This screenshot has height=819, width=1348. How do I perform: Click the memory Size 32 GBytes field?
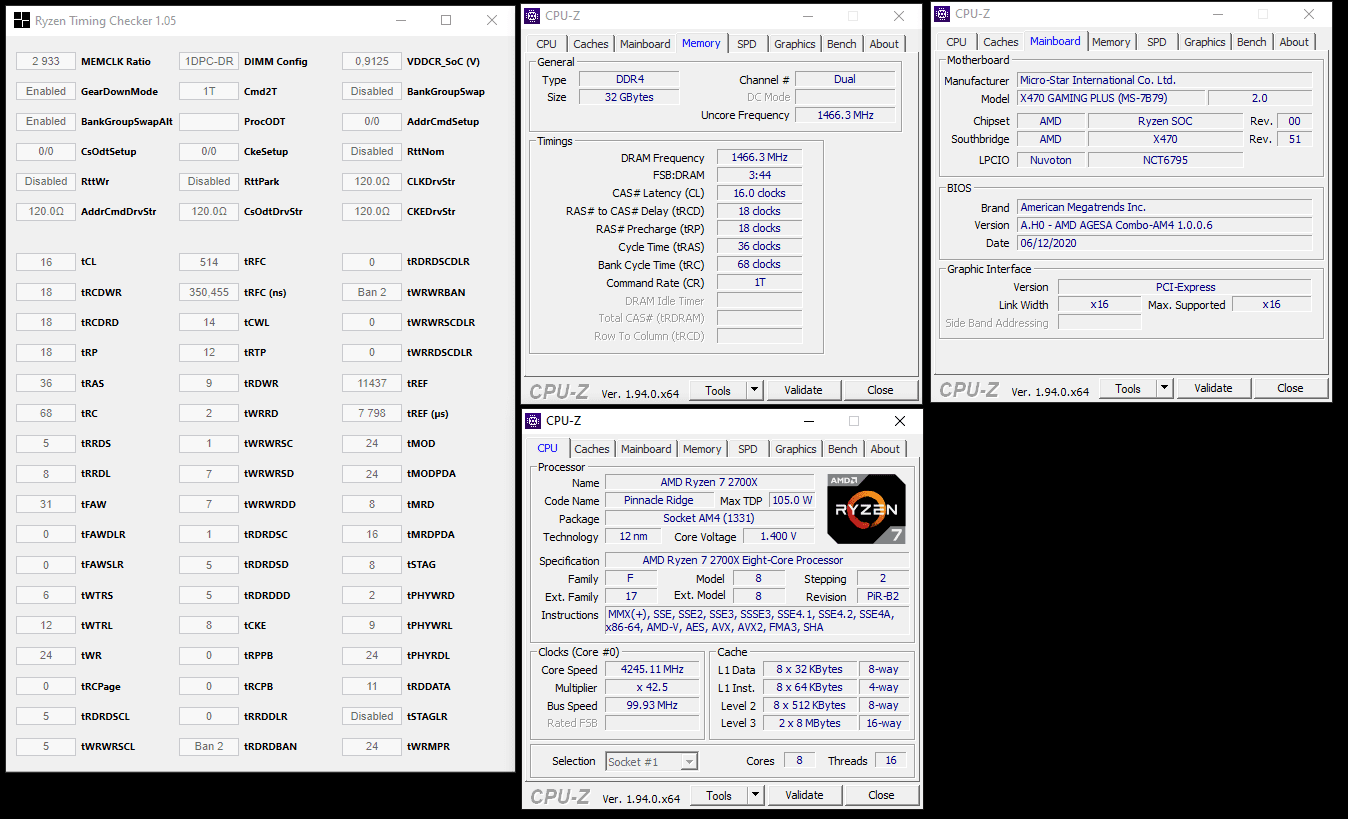pyautogui.click(x=629, y=97)
